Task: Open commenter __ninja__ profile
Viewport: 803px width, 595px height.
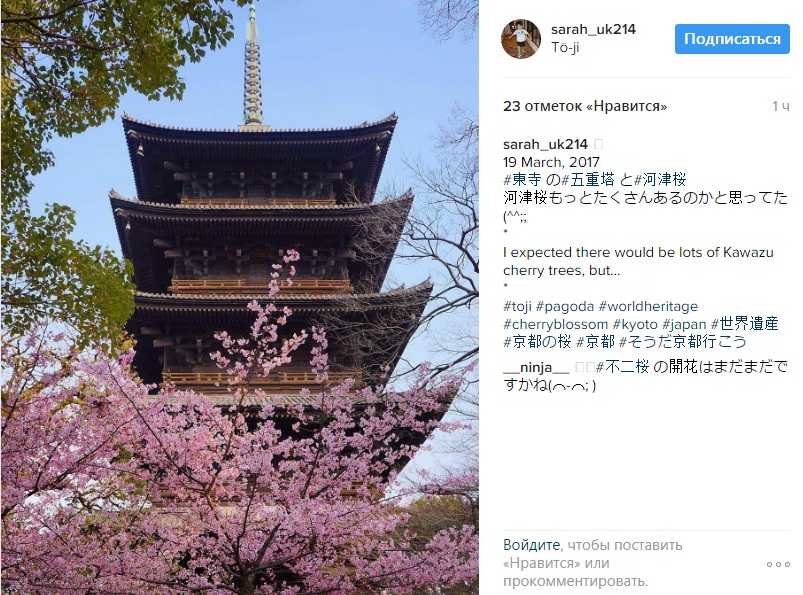Action: tap(536, 367)
